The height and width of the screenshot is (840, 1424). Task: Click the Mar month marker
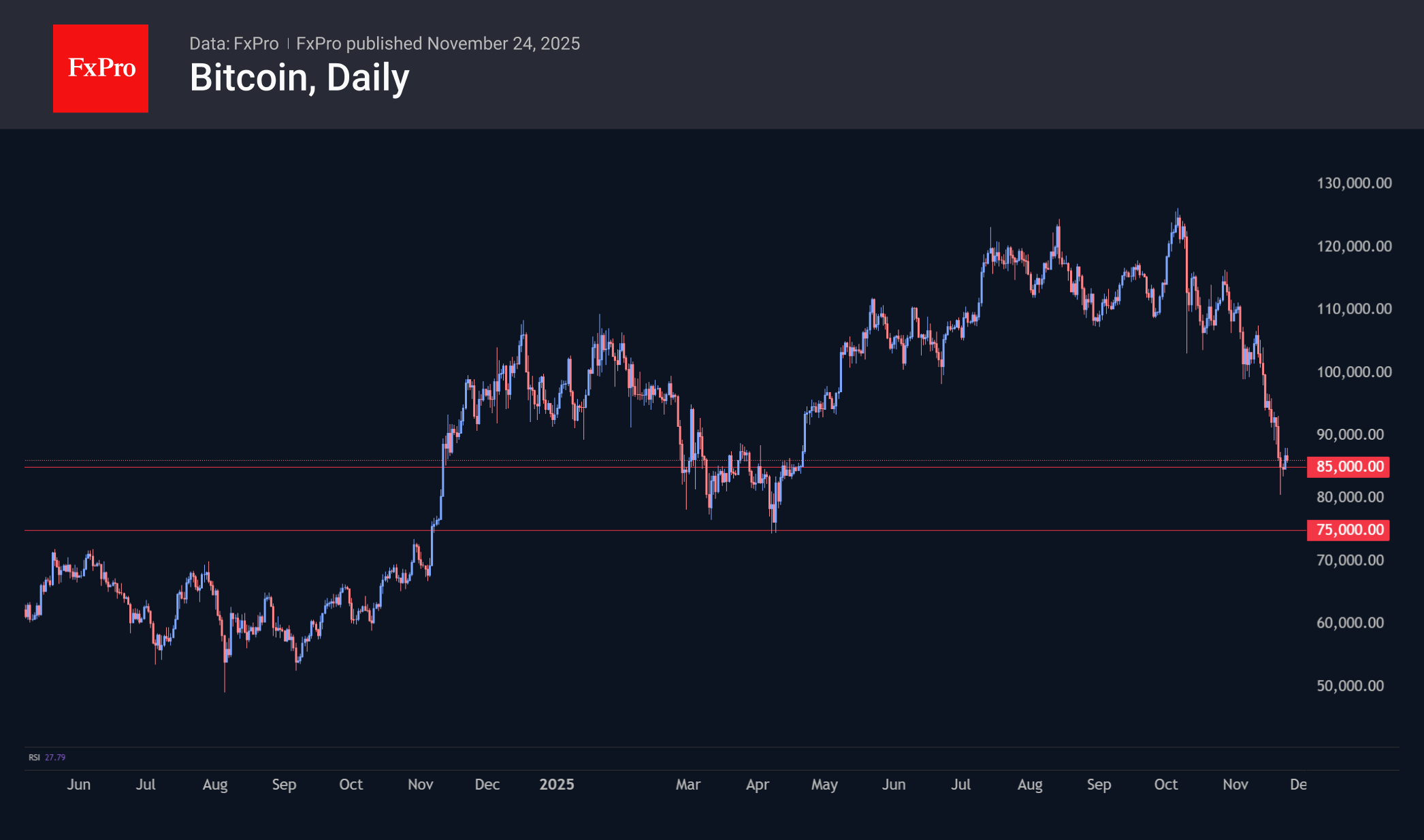[688, 785]
